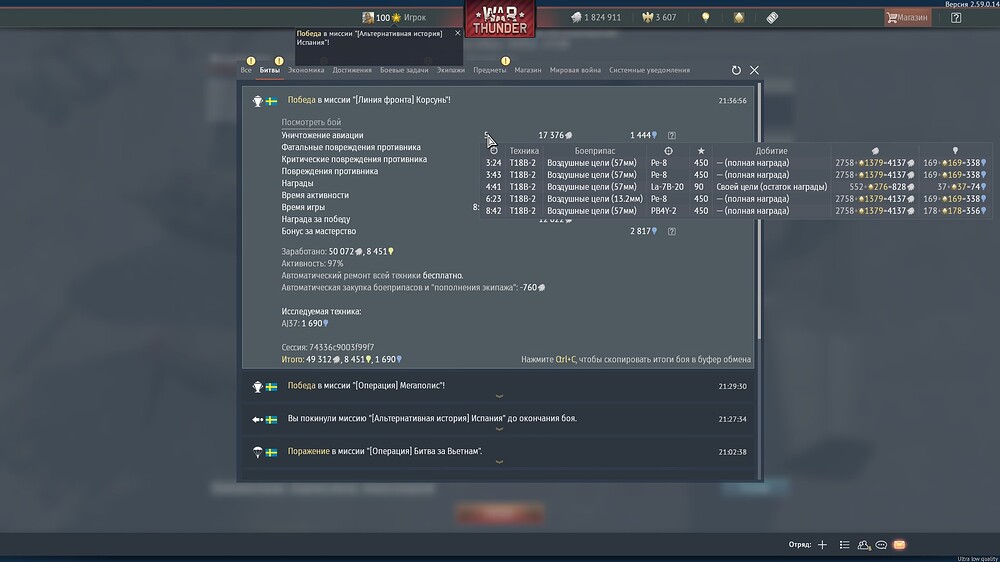Switch to the Мировая война tab
The image size is (1000, 562).
575,70
